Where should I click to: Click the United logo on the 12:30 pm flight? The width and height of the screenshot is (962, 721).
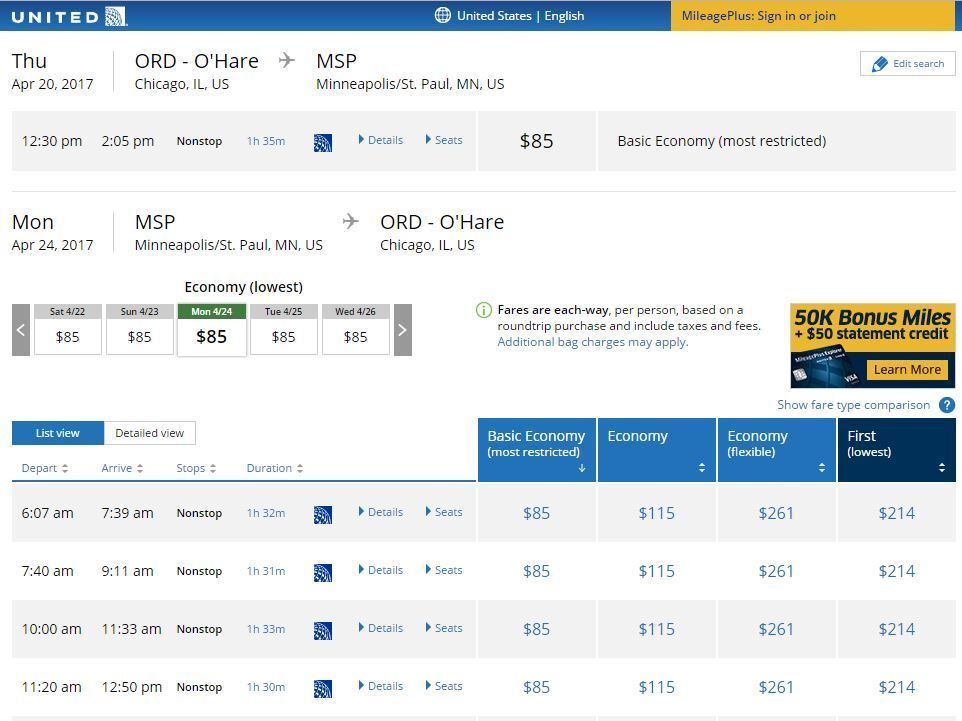[x=322, y=142]
